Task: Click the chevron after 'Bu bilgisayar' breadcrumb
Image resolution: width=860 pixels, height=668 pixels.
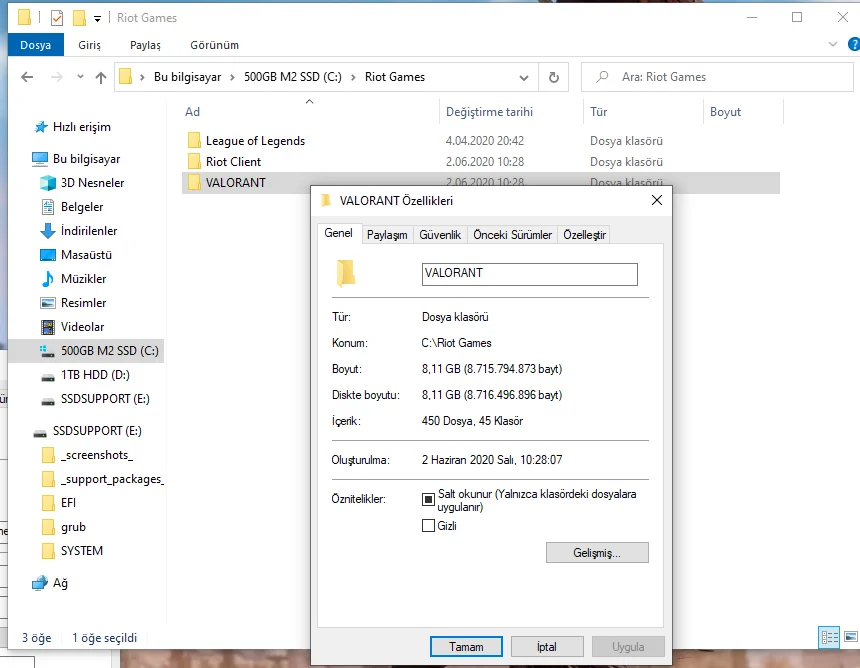Action: pyautogui.click(x=233, y=77)
